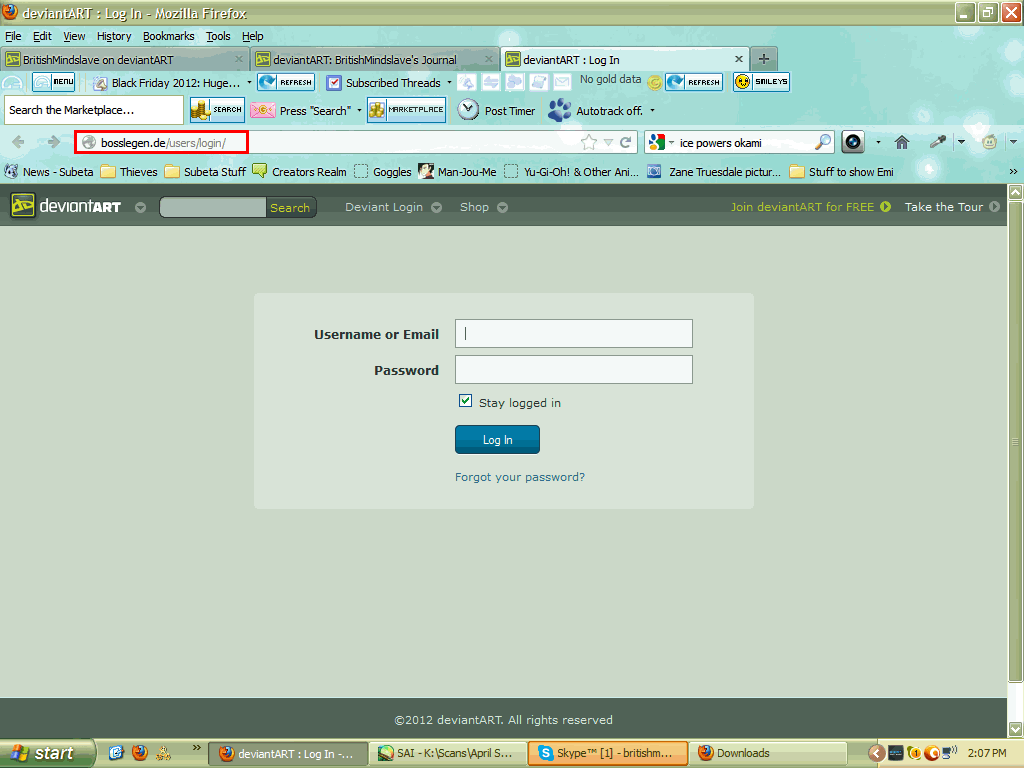Screen dimensions: 1024x768
Task: Click the first Refresh icon beside Subscribed Threads
Action: tap(286, 82)
